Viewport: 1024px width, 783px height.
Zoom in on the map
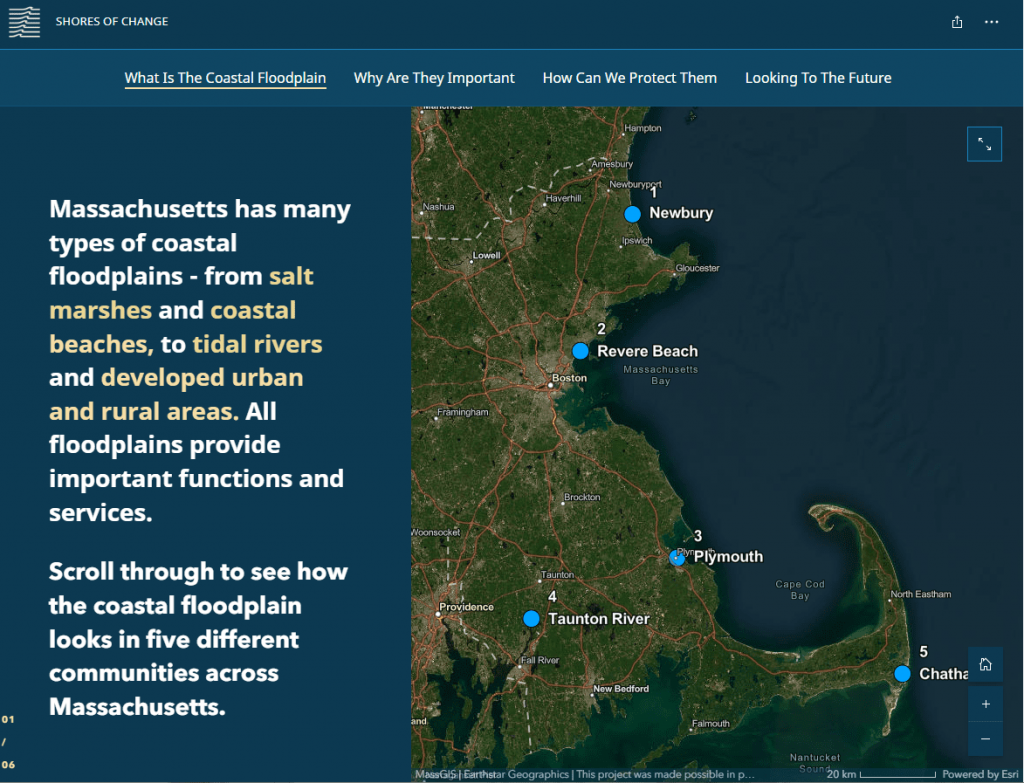pos(985,704)
